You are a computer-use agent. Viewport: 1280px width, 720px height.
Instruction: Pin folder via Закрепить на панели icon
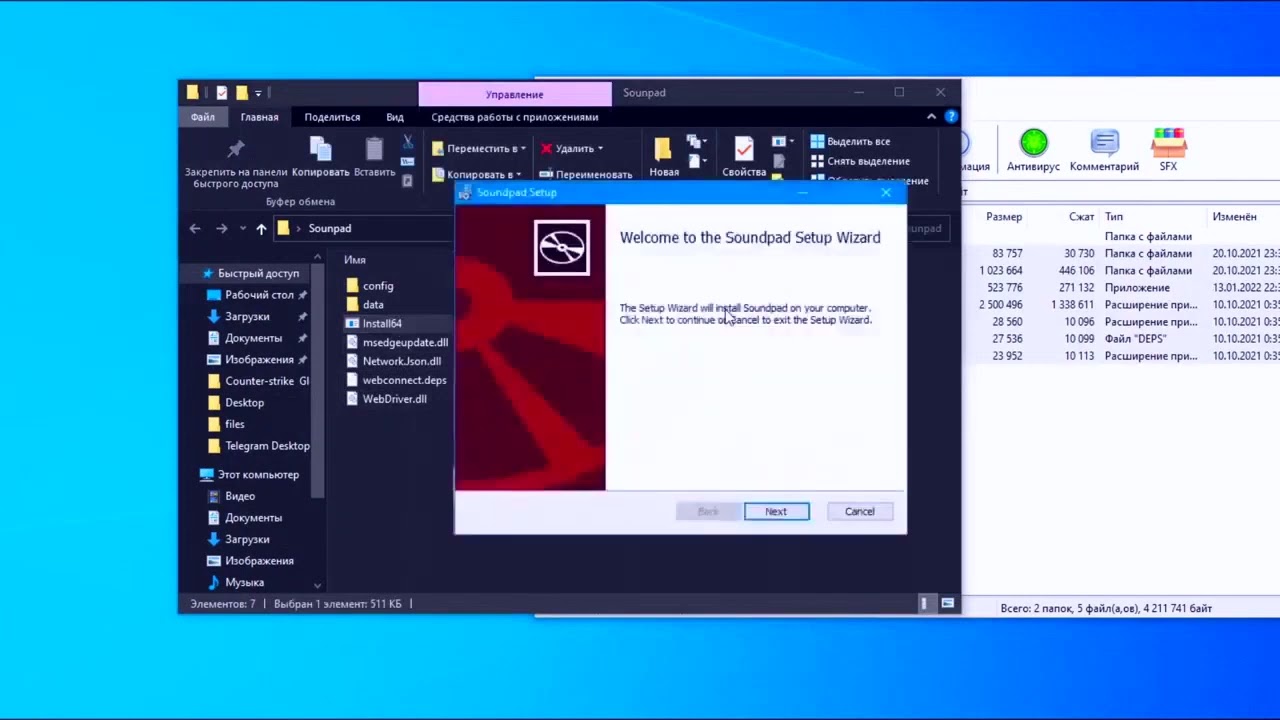(x=236, y=150)
